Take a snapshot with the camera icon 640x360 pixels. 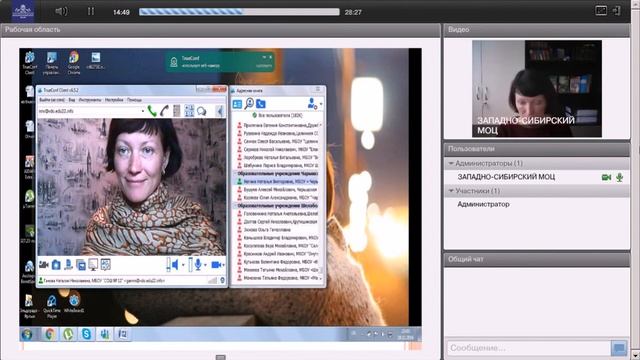(x=56, y=265)
